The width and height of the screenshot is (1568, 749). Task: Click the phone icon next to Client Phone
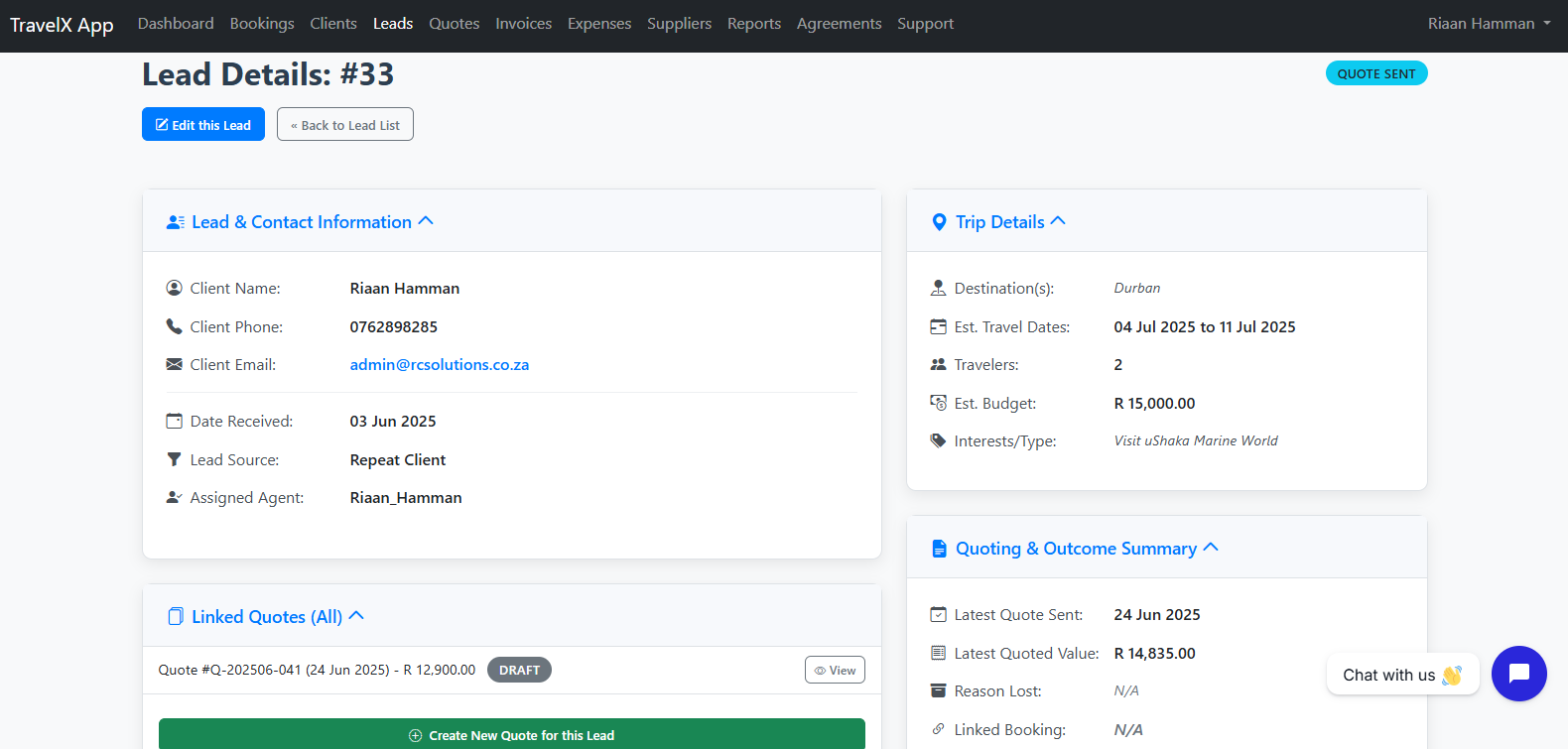[x=174, y=326]
